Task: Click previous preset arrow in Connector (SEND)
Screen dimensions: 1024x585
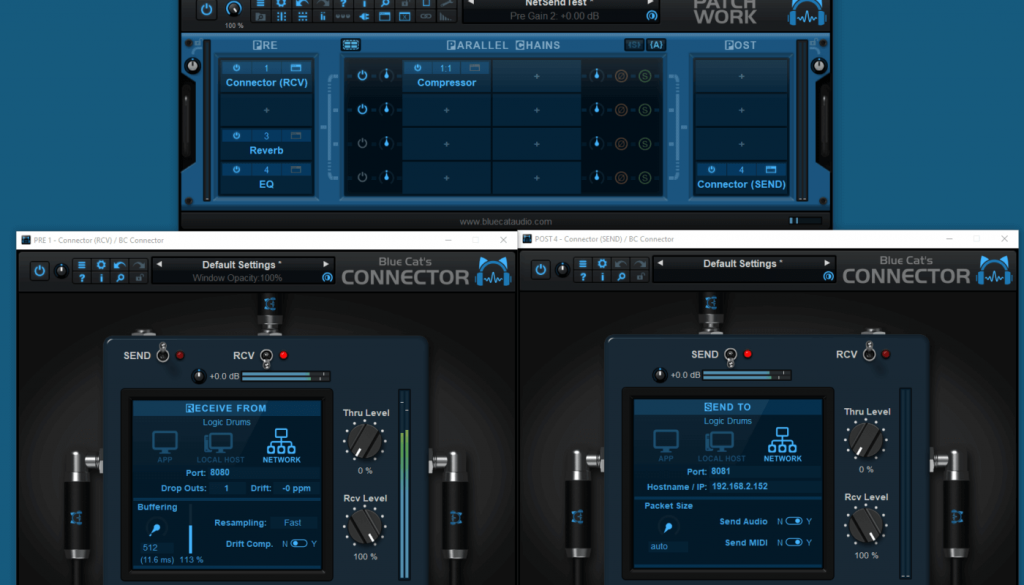Action: click(x=661, y=264)
